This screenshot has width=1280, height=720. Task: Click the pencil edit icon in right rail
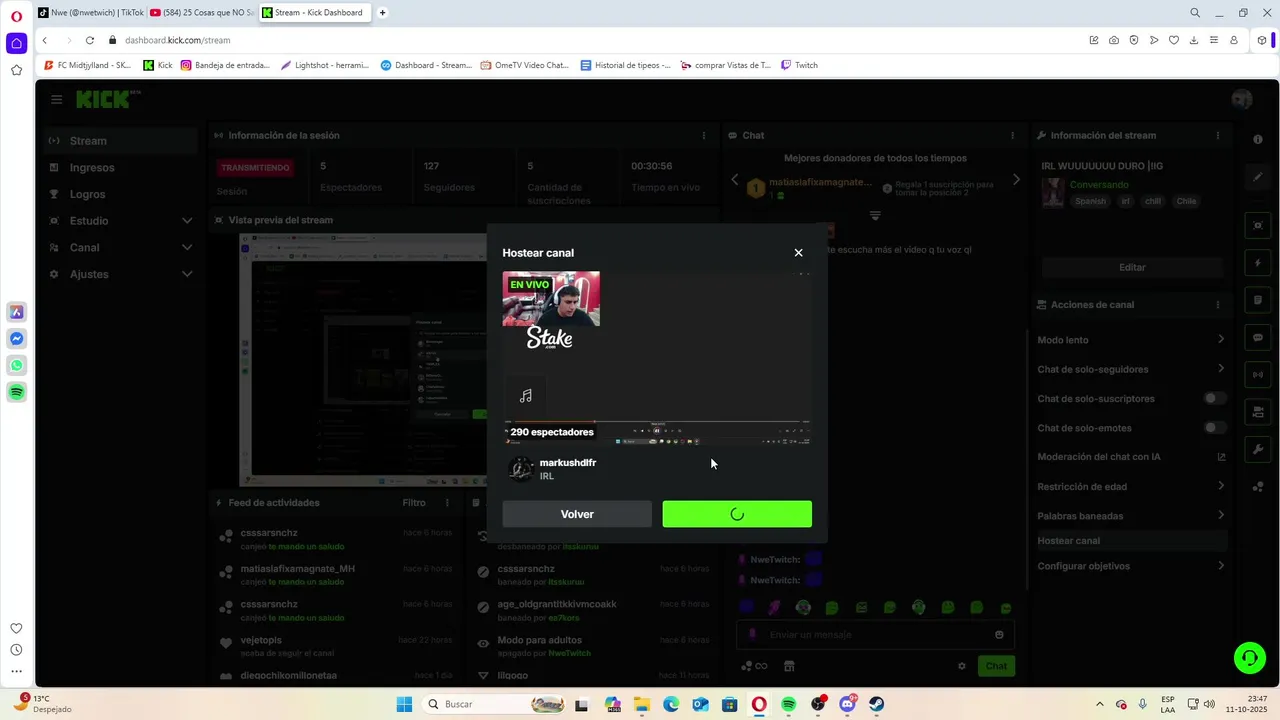[1258, 177]
